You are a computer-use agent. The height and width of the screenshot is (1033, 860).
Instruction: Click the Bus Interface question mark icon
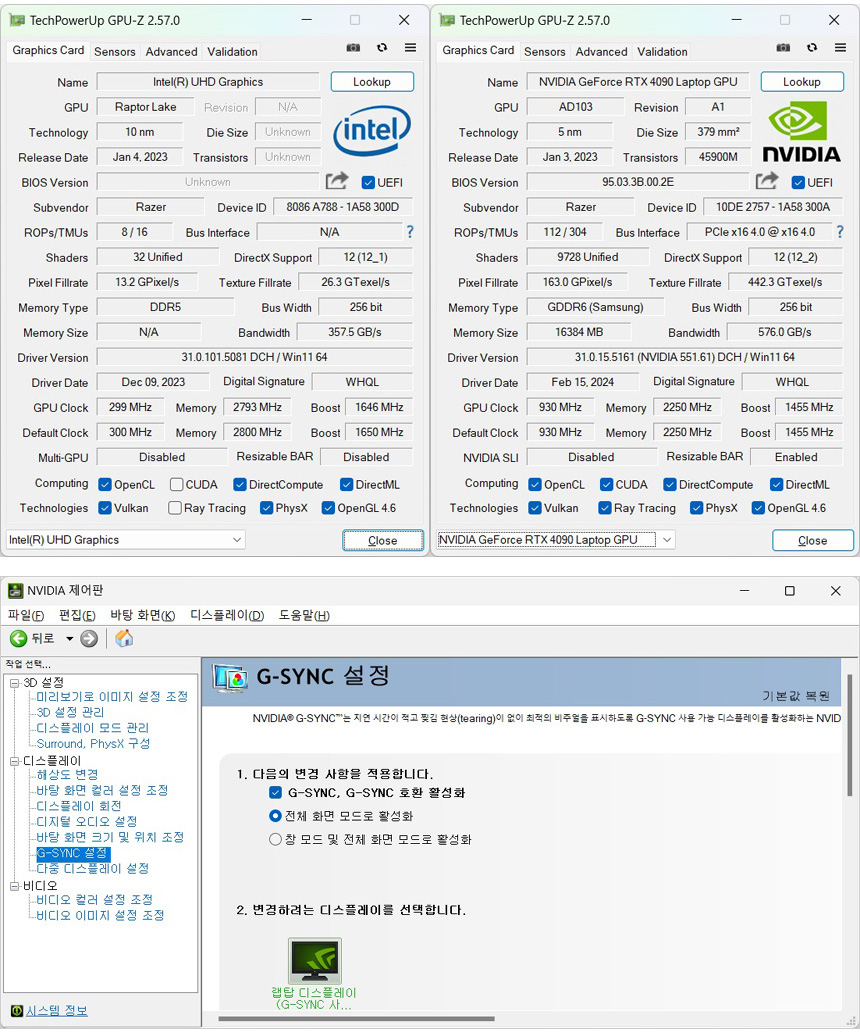coord(409,232)
